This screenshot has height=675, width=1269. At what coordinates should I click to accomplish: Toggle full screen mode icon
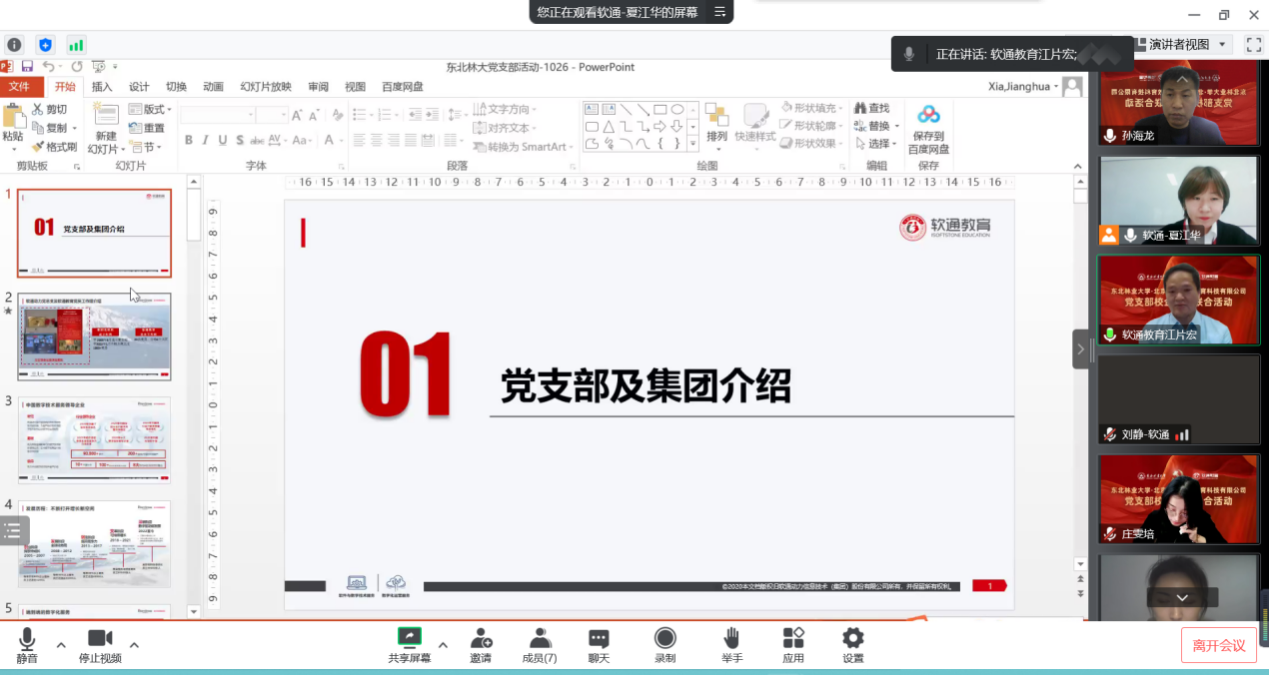[x=1253, y=44]
